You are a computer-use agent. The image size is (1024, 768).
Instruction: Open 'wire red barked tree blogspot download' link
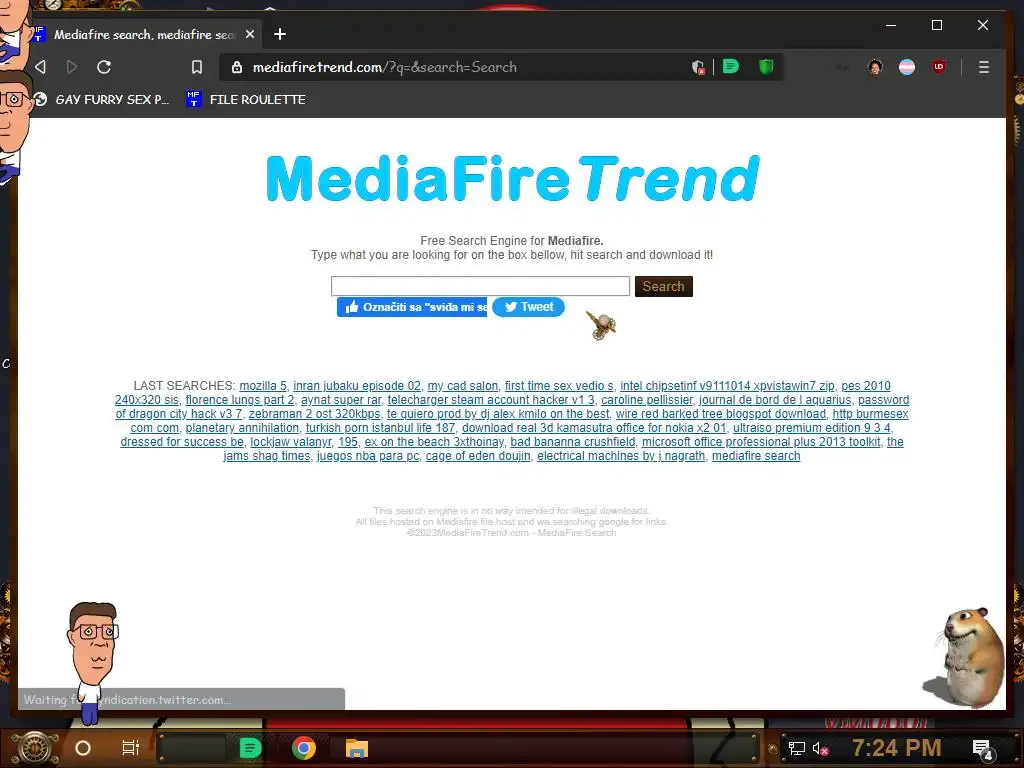720,414
